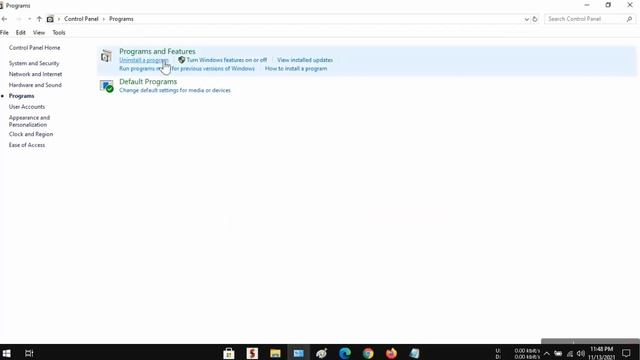
Task: Launch Firefox from the taskbar
Action: click(x=391, y=353)
